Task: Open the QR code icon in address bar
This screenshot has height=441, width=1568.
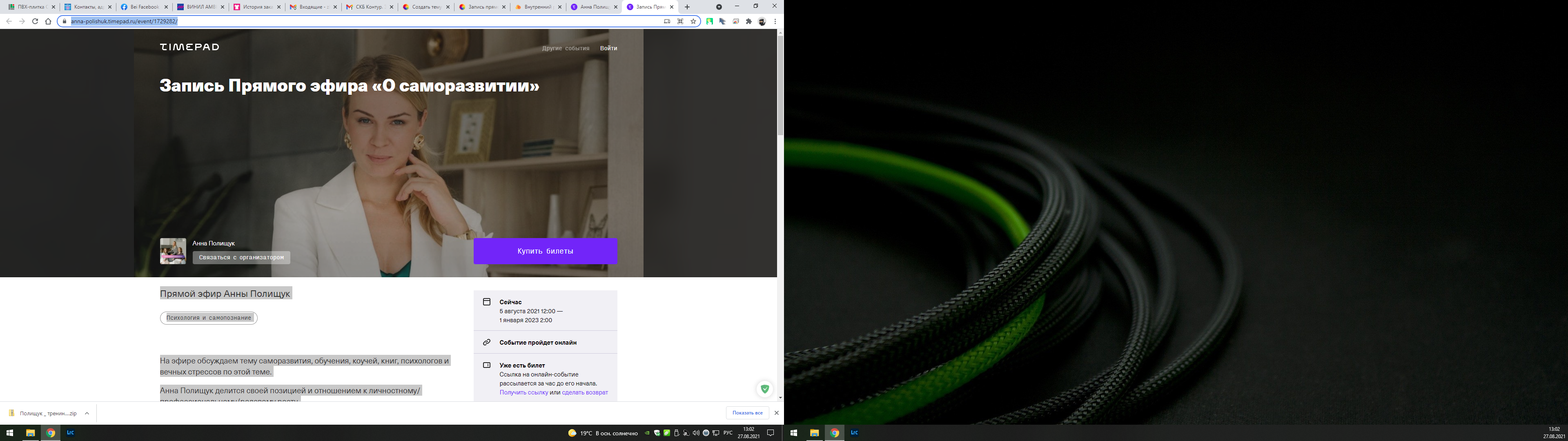Action: pos(680,21)
